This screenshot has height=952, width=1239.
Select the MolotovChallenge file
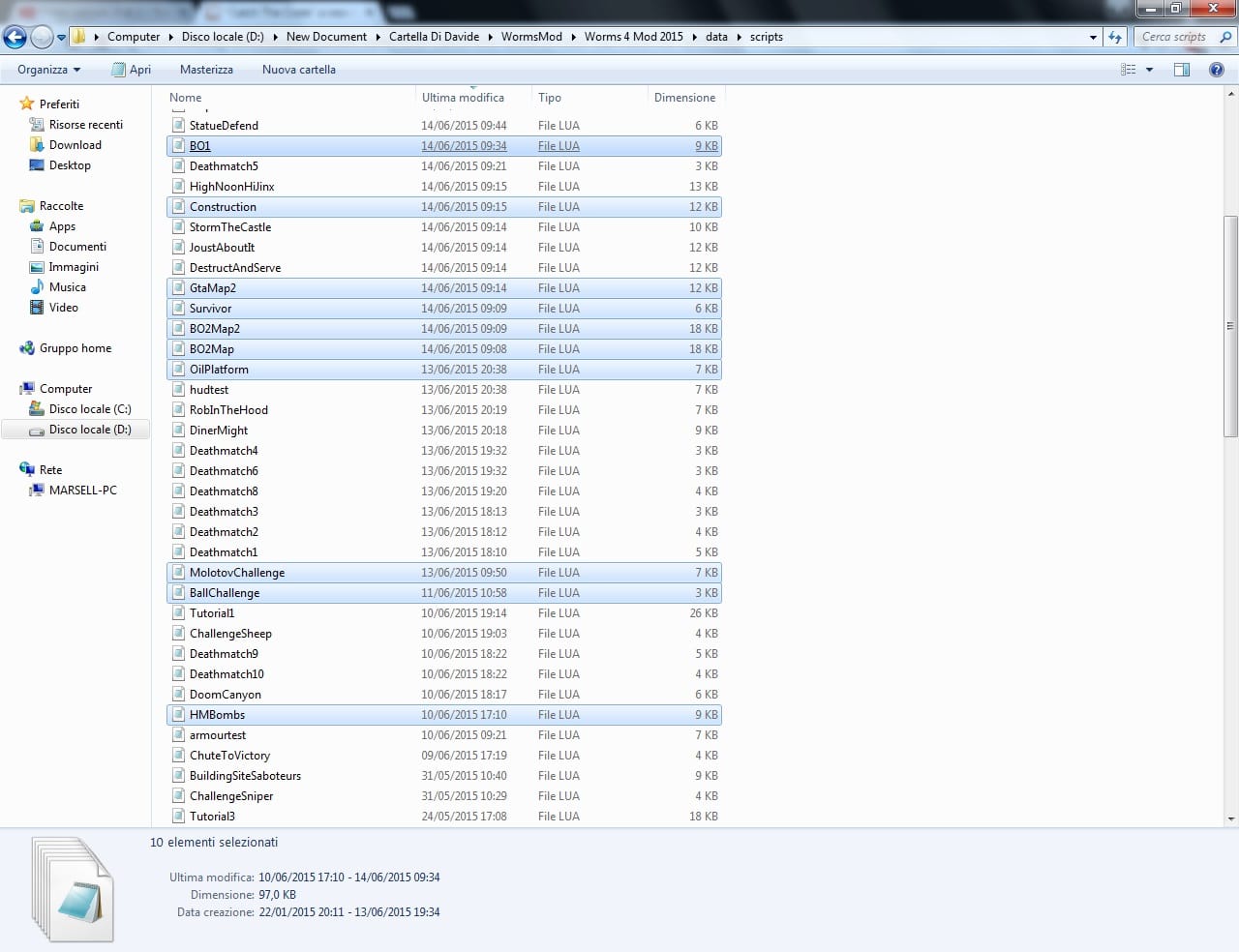(x=444, y=573)
